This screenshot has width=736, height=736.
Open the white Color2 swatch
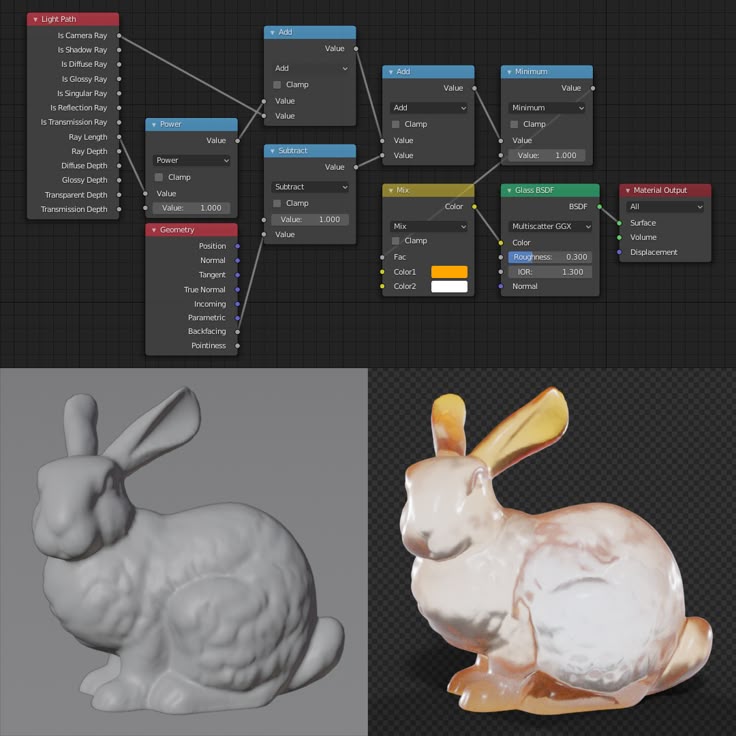449,286
